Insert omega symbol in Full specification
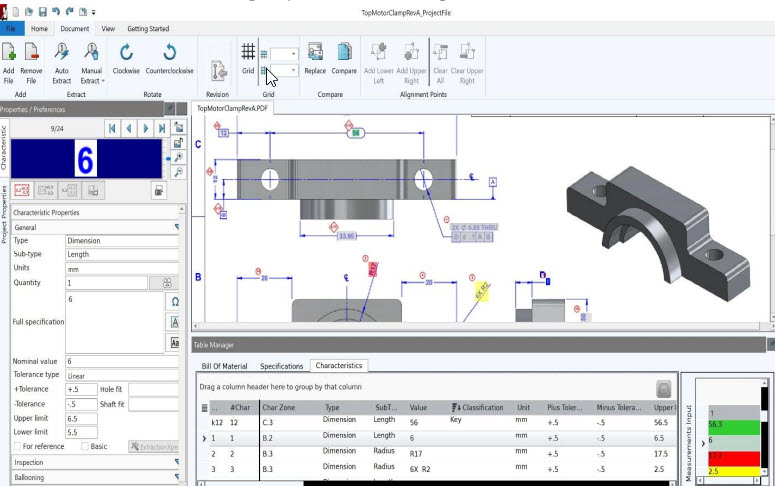The width and height of the screenshot is (775, 486). [175, 301]
